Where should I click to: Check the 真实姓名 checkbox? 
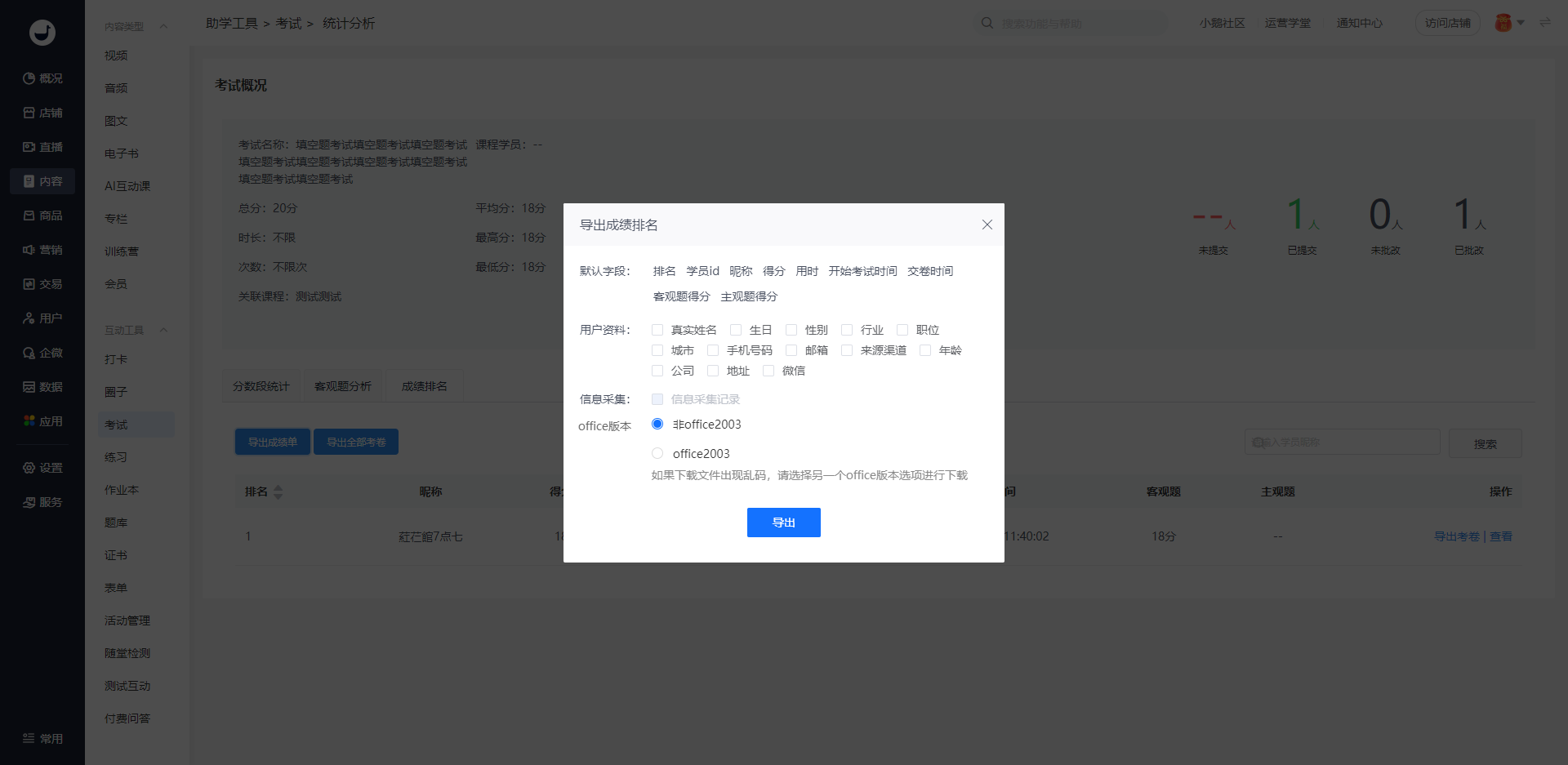pos(657,330)
